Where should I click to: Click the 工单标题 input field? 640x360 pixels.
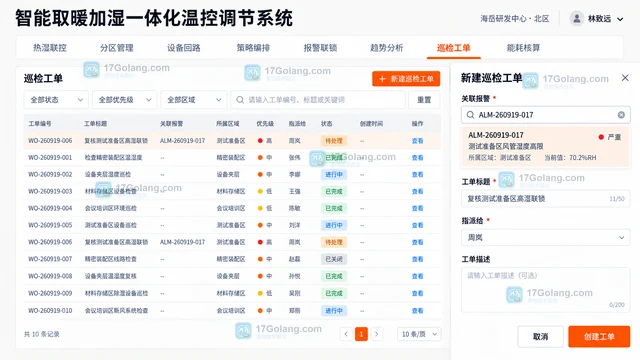[546, 199]
